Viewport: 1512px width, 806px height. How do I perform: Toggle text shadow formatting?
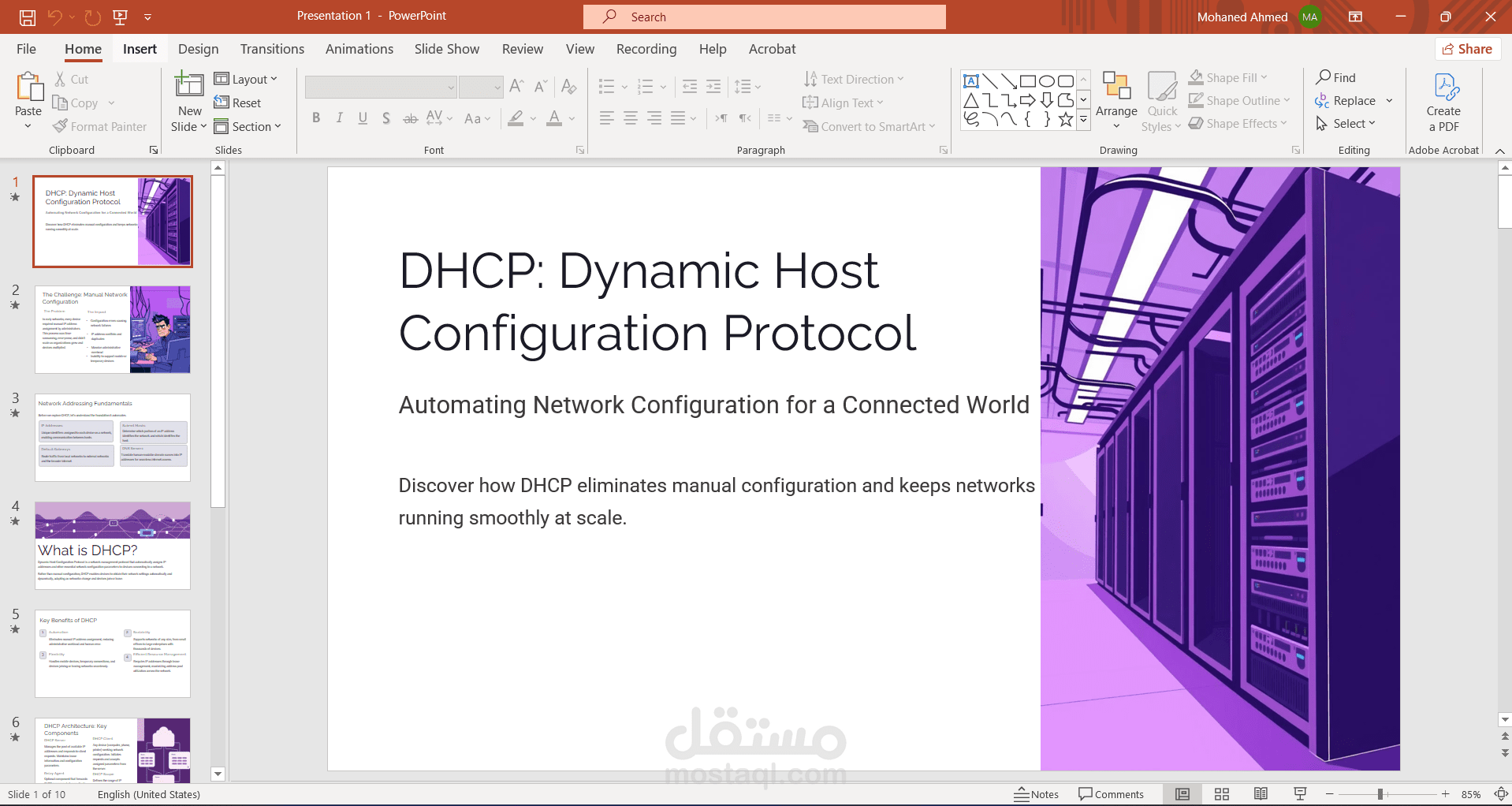386,118
